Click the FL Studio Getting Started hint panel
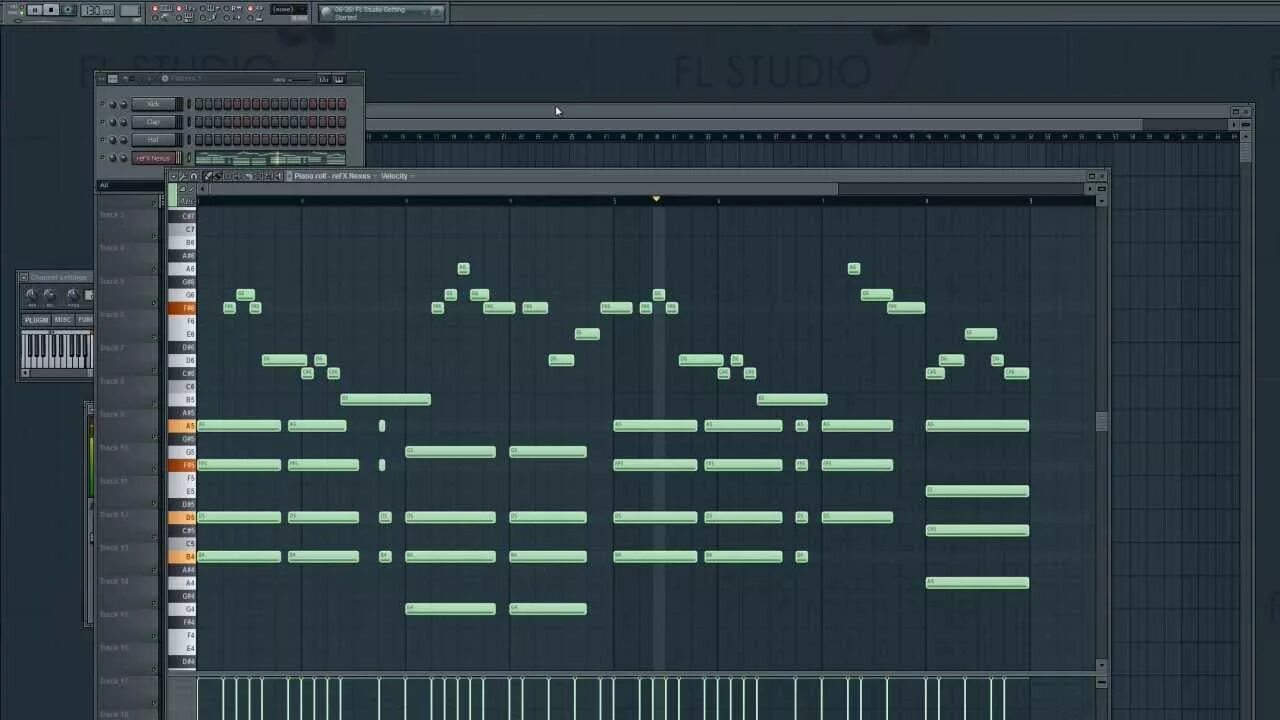 point(382,12)
